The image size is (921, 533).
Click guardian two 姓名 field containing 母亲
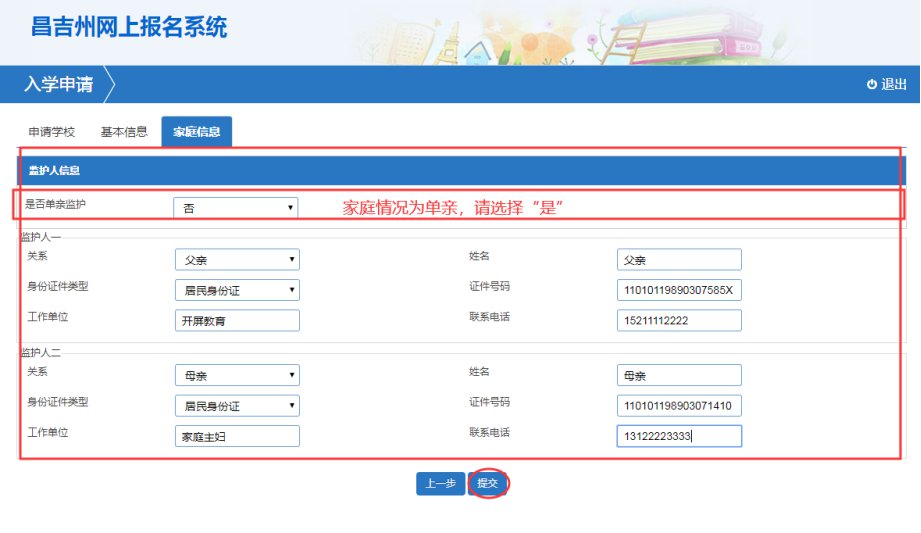click(679, 376)
